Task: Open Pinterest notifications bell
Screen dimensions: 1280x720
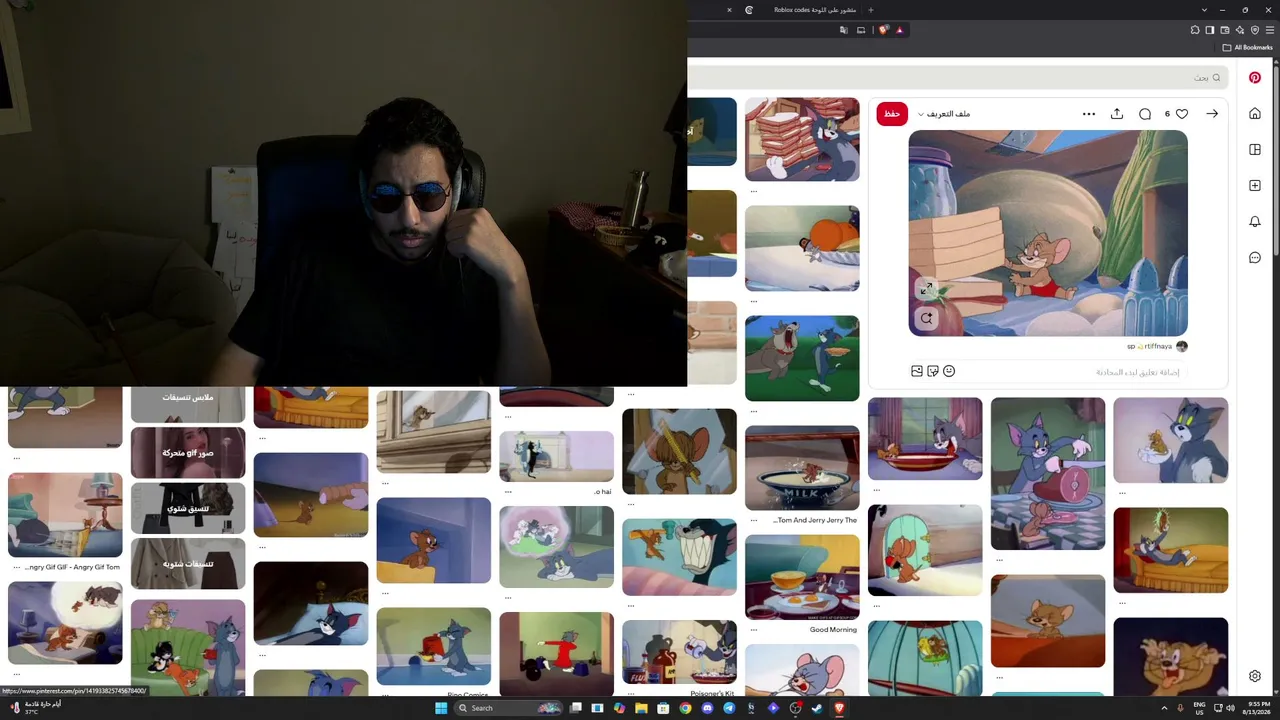Action: pos(1255,221)
